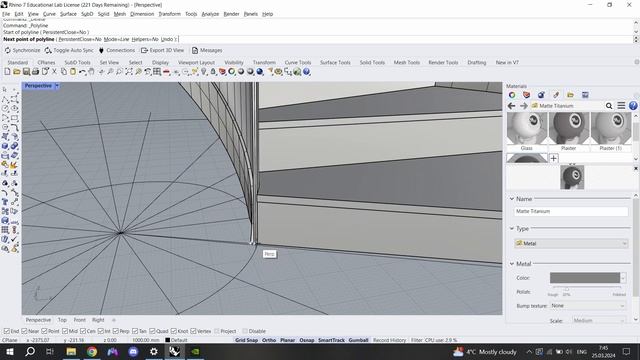This screenshot has width=640, height=360.
Task: Open the Surface menu
Action: point(68,14)
